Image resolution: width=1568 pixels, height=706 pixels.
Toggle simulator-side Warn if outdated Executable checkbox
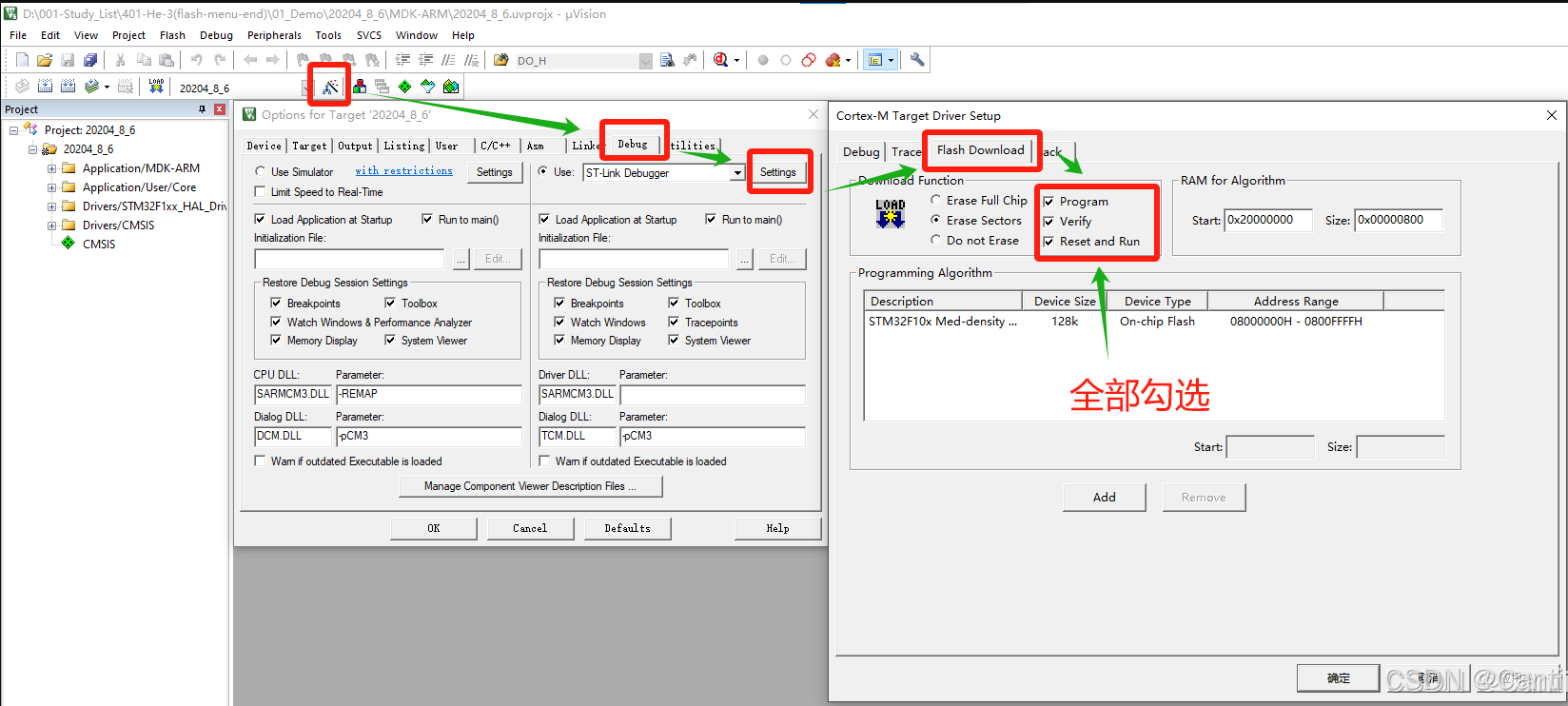pos(260,461)
